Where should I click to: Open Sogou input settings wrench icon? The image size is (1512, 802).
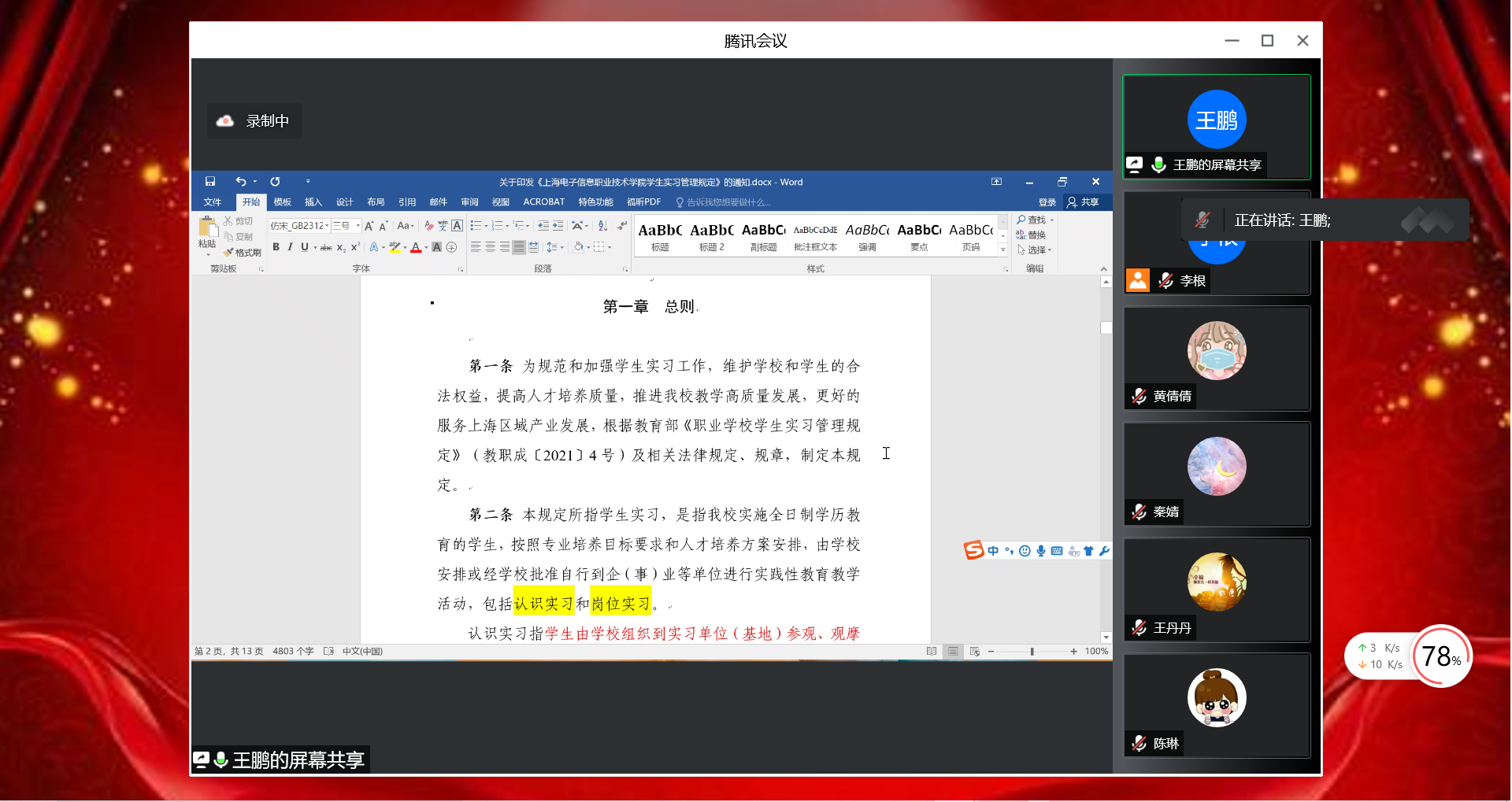click(1104, 551)
